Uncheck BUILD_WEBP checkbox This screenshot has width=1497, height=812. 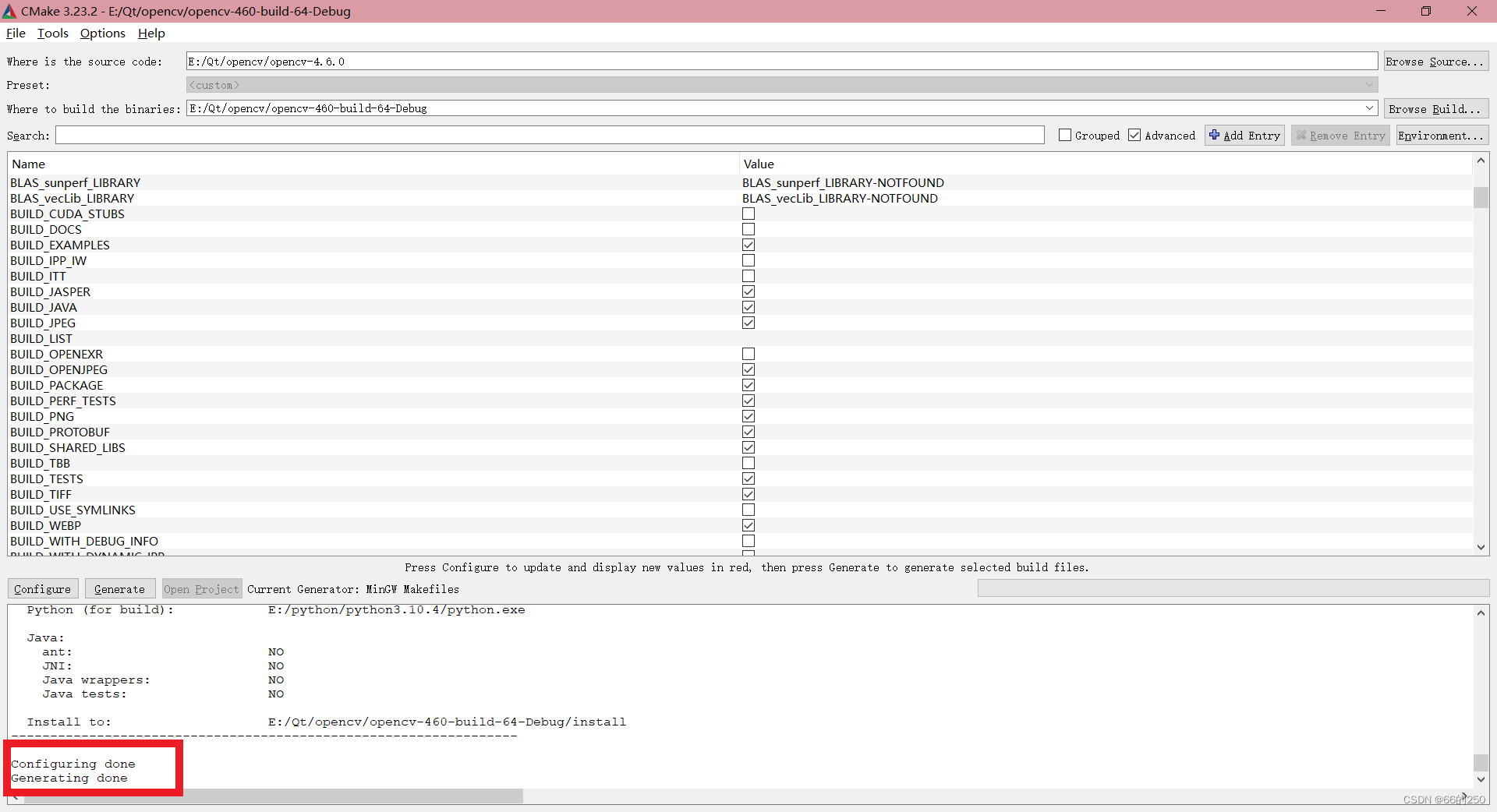click(x=748, y=525)
